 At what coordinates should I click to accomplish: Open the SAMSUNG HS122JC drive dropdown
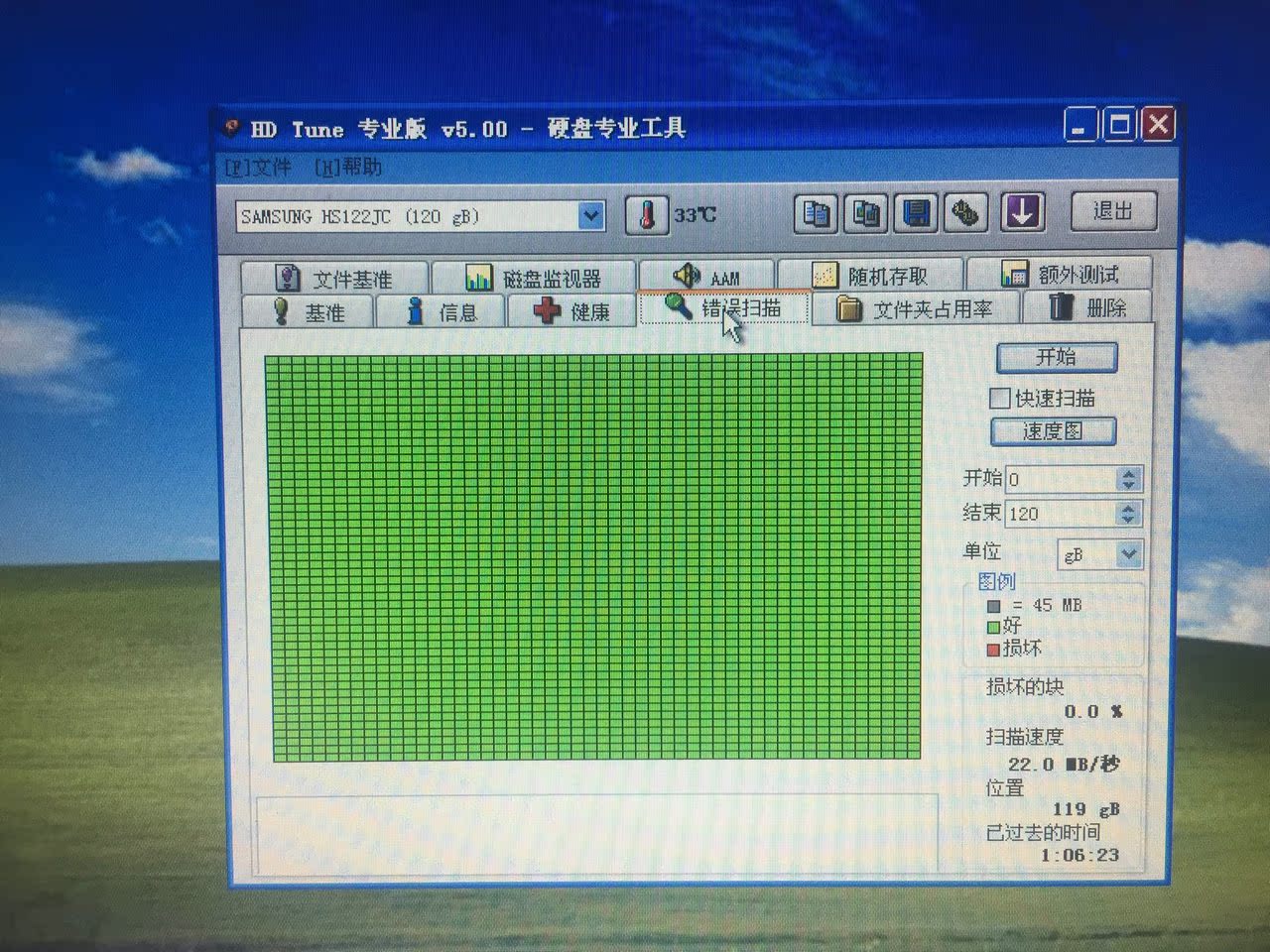pyautogui.click(x=591, y=215)
